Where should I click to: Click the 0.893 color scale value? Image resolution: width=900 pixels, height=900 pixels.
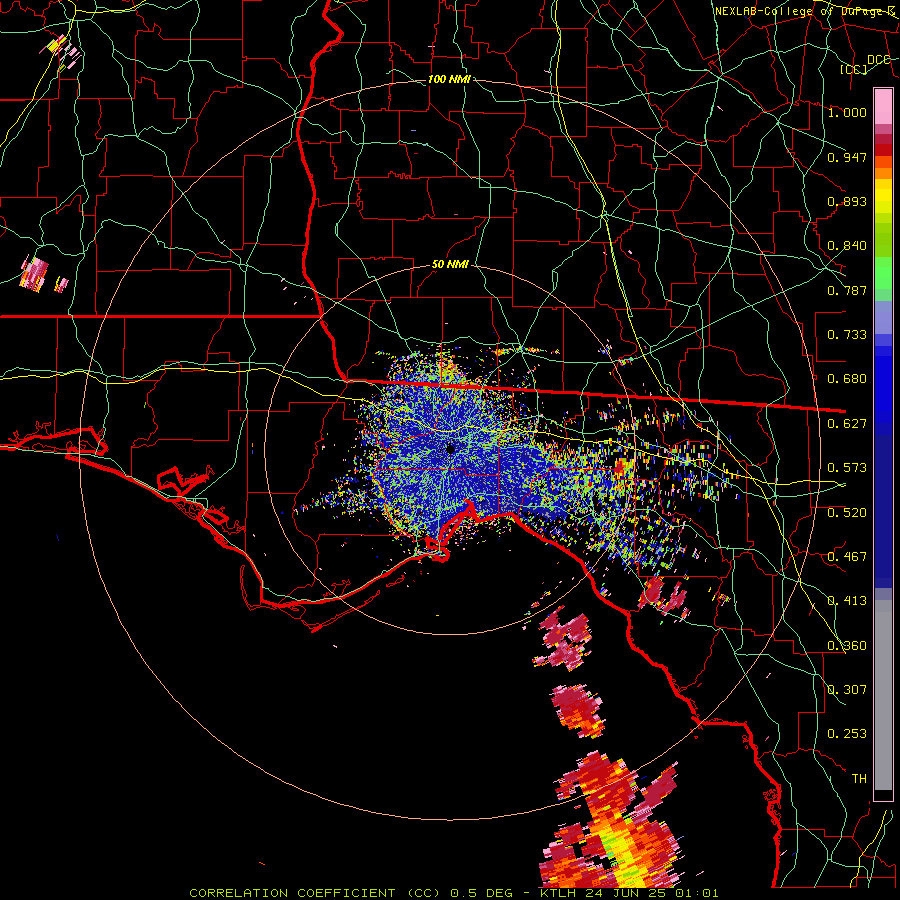coord(847,201)
